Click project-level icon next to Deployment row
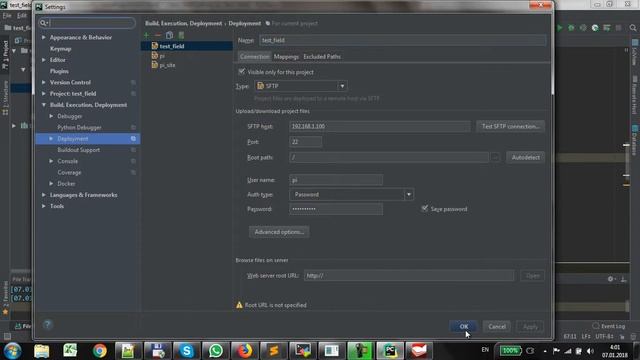The image size is (640, 360). (x=133, y=139)
